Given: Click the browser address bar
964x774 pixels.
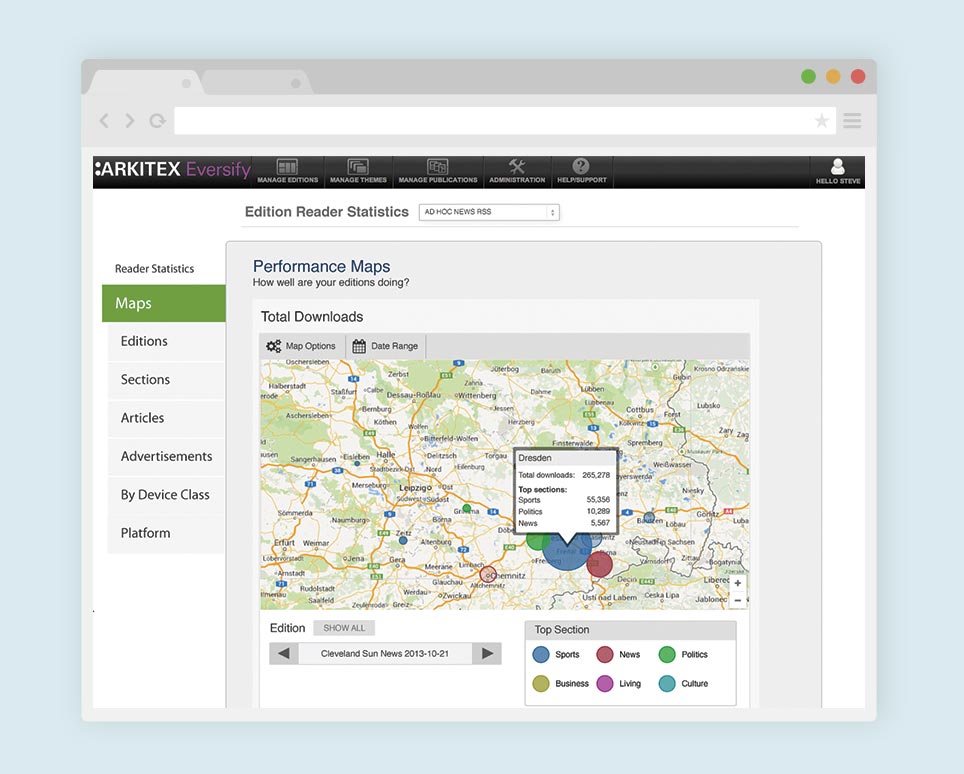Looking at the screenshot, I should (x=504, y=120).
